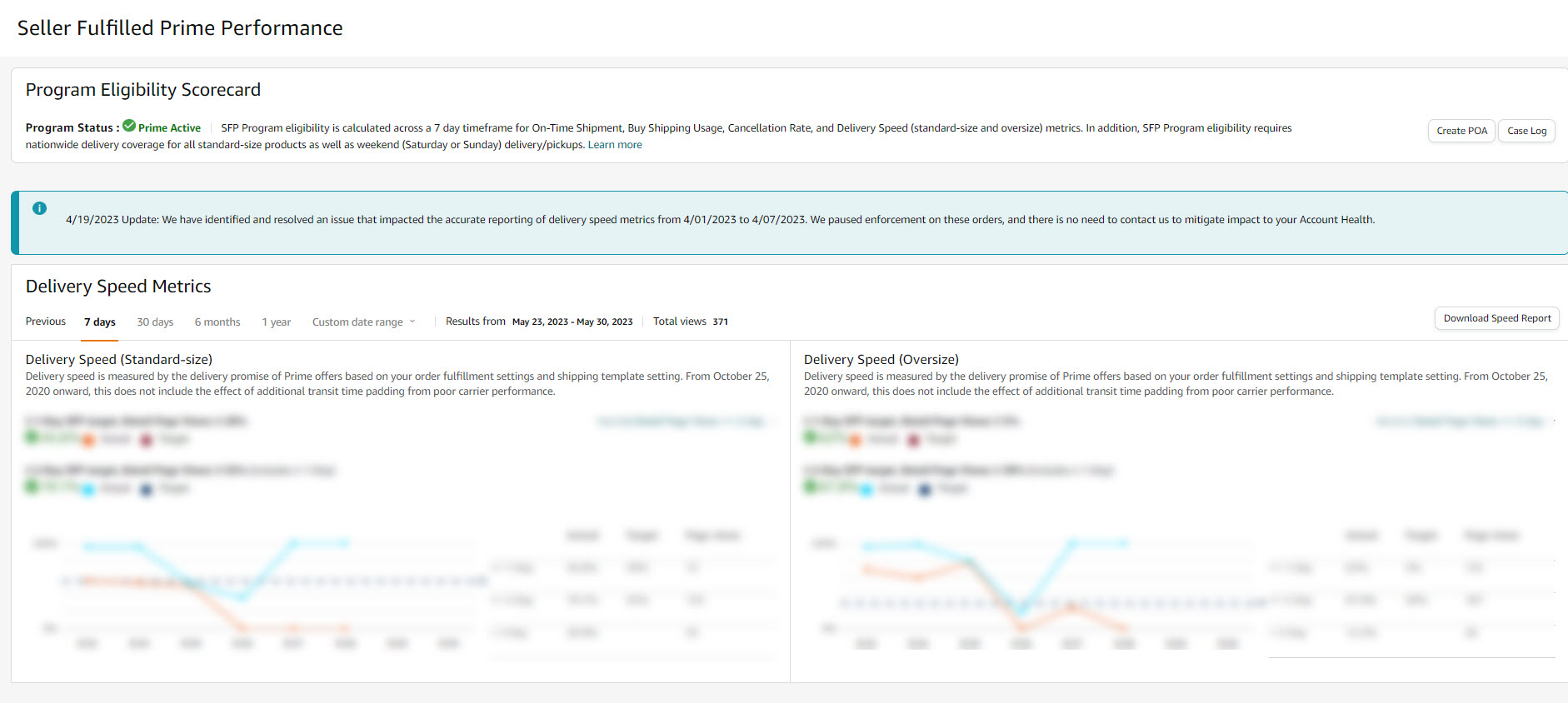
Task: Switch to the 6 months tab
Action: [217, 322]
